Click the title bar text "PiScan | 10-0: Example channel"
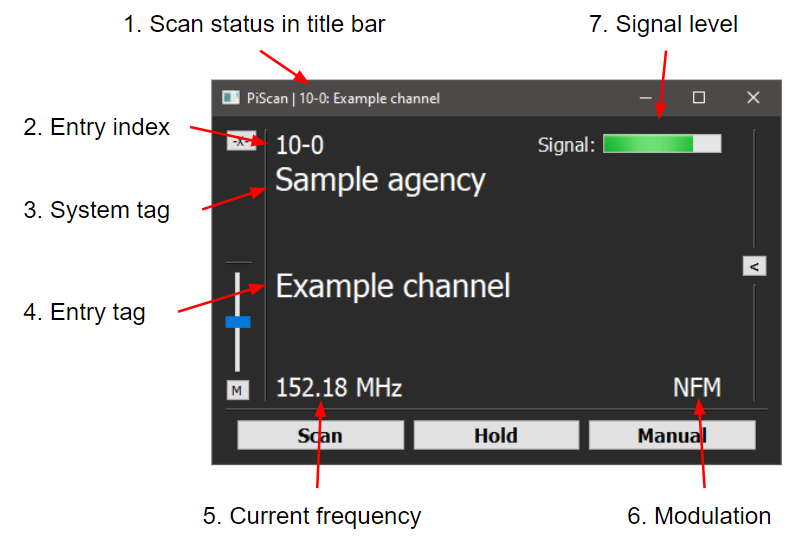 pyautogui.click(x=343, y=98)
